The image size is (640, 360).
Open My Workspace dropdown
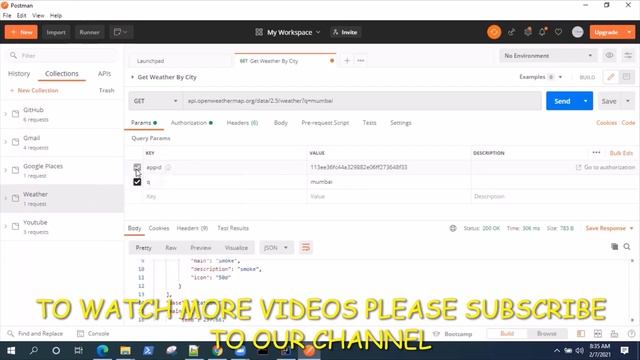point(288,32)
